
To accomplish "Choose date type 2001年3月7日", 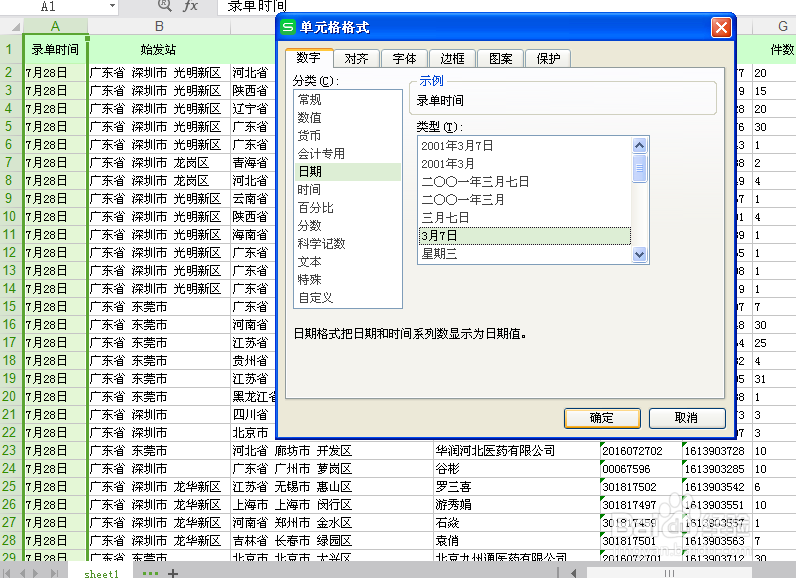I will 525,146.
